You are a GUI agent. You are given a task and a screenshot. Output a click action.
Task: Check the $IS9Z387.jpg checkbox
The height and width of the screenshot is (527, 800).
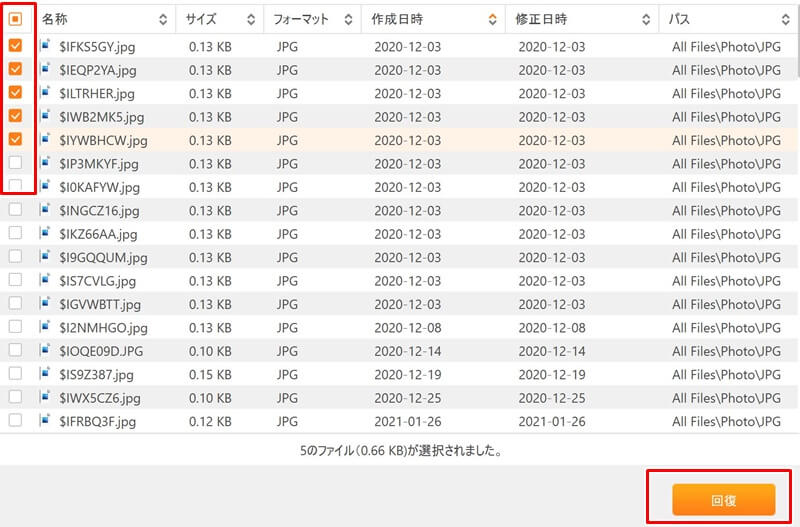(x=15, y=373)
